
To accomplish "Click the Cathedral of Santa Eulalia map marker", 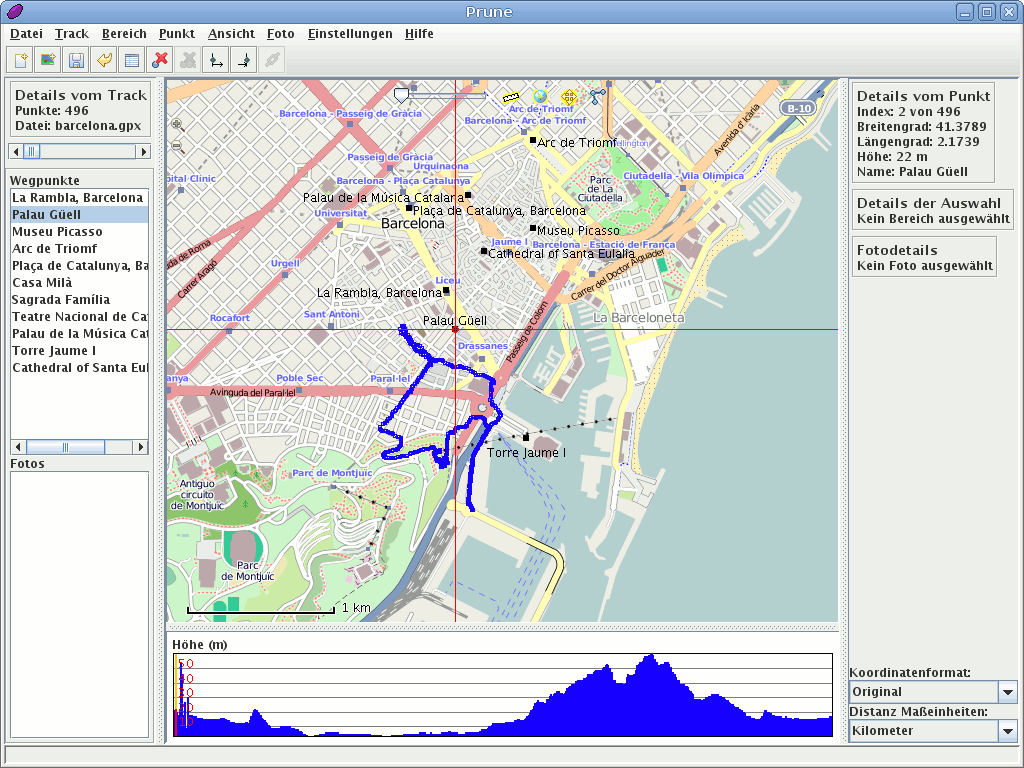I will pyautogui.click(x=484, y=251).
